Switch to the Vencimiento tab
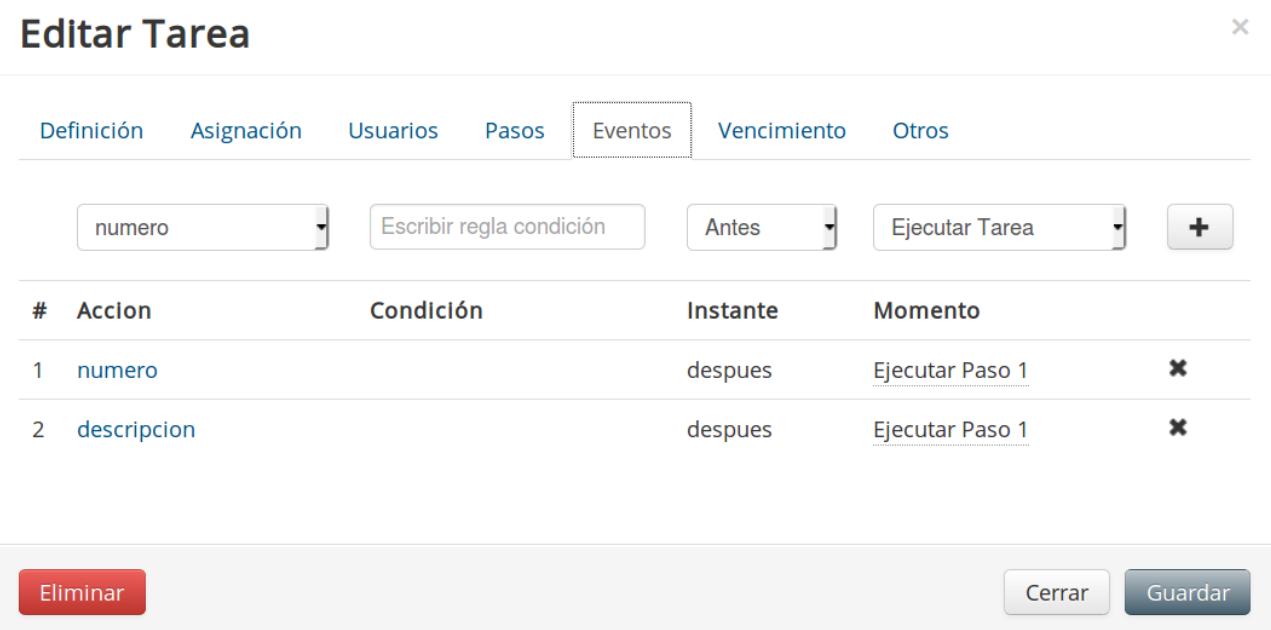Screen dimensions: 1271x630 click(782, 130)
